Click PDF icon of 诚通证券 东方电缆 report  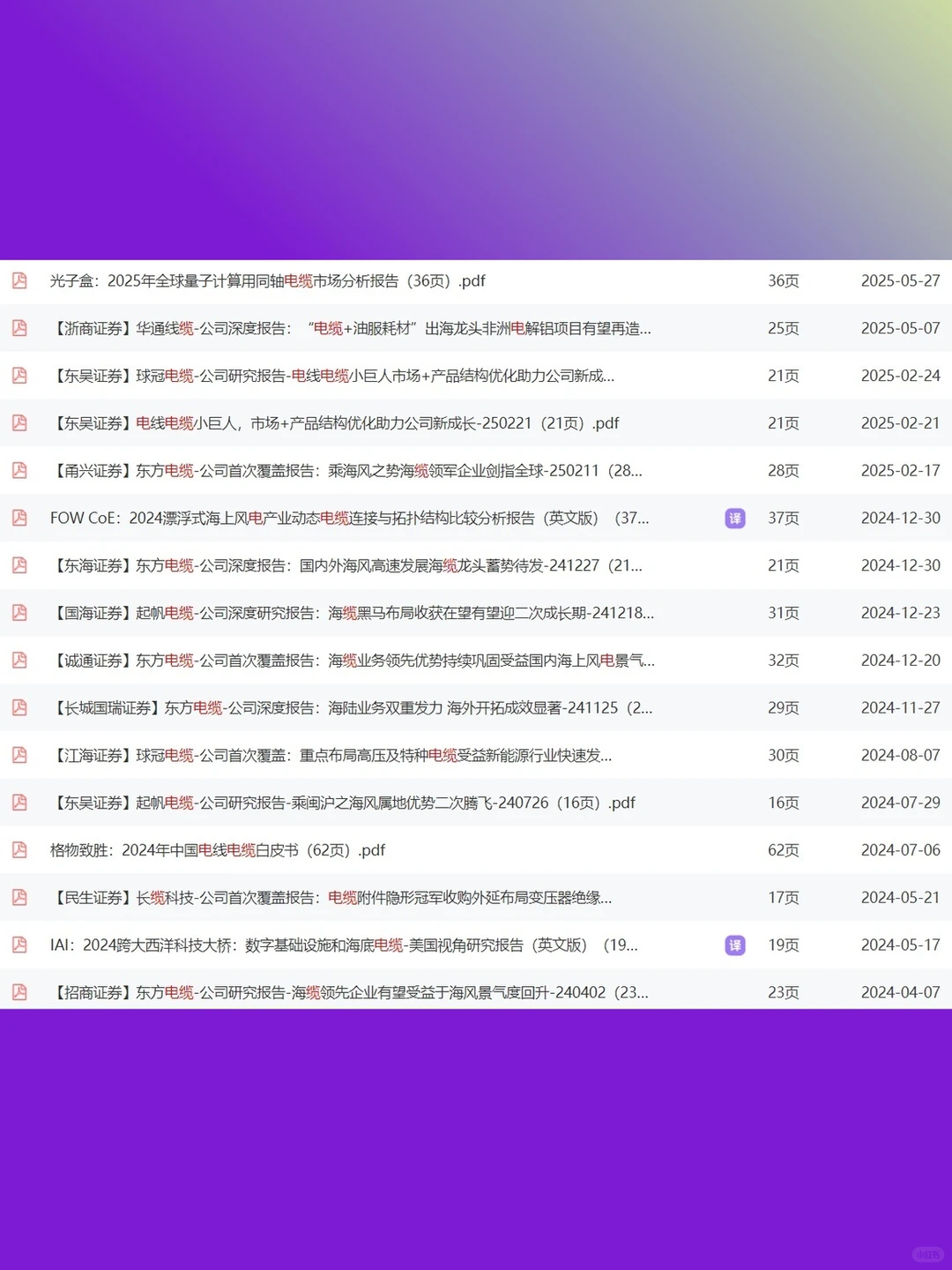click(19, 661)
